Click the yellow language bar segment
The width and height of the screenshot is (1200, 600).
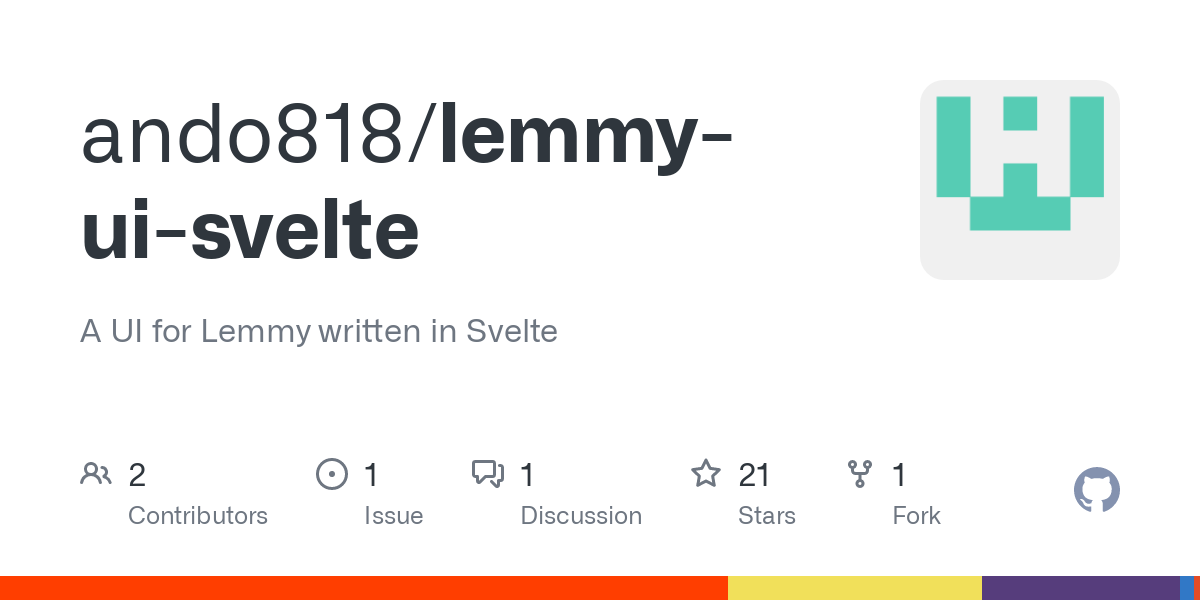click(x=855, y=588)
